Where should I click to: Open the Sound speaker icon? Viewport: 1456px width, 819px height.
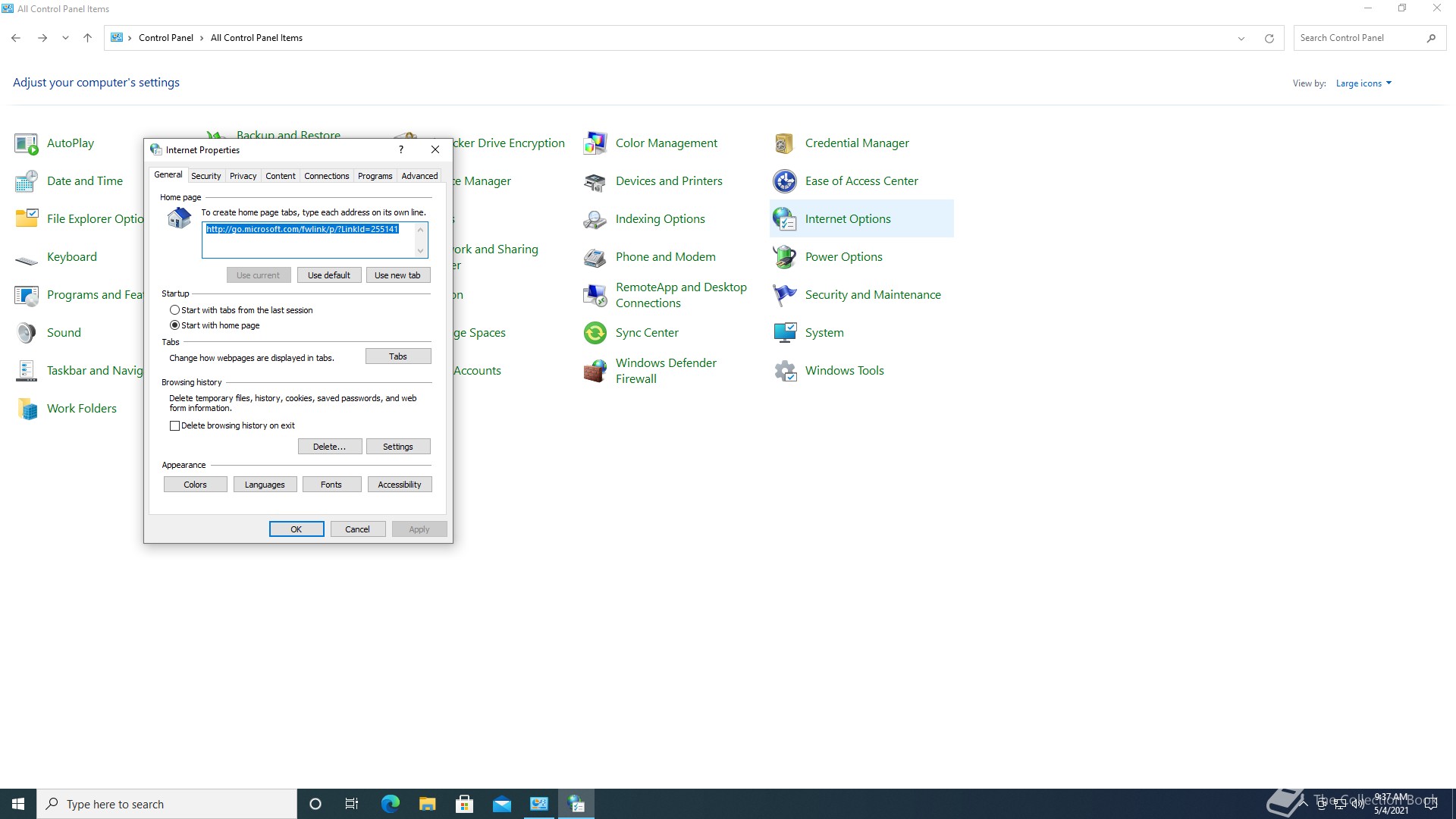coord(26,333)
